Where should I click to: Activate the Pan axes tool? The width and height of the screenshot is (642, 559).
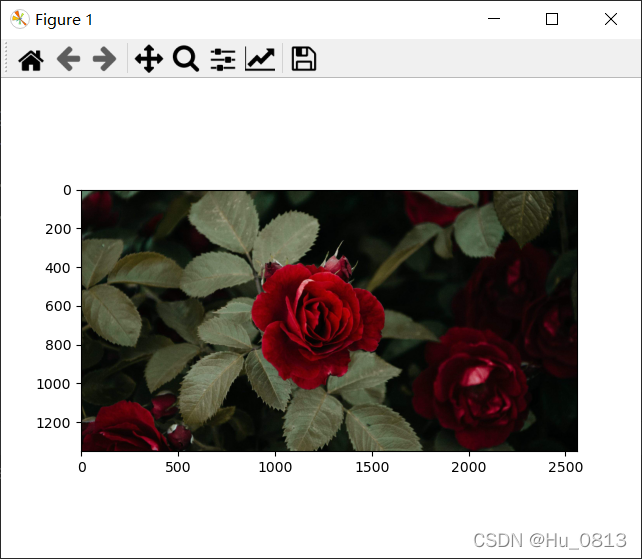[149, 59]
